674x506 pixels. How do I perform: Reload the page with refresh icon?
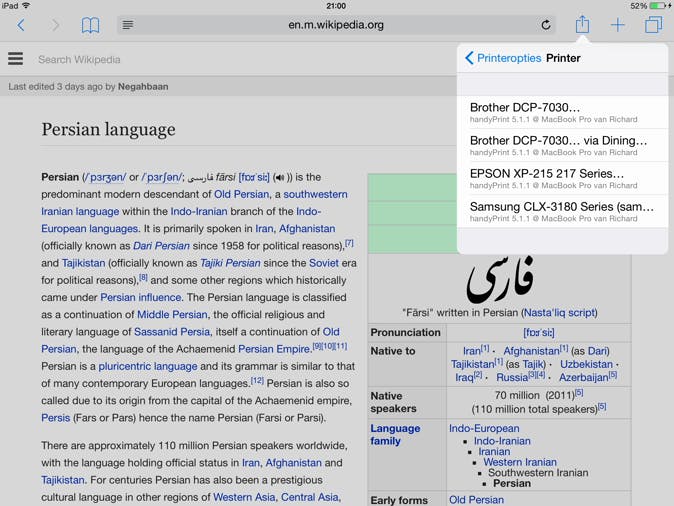(546, 25)
